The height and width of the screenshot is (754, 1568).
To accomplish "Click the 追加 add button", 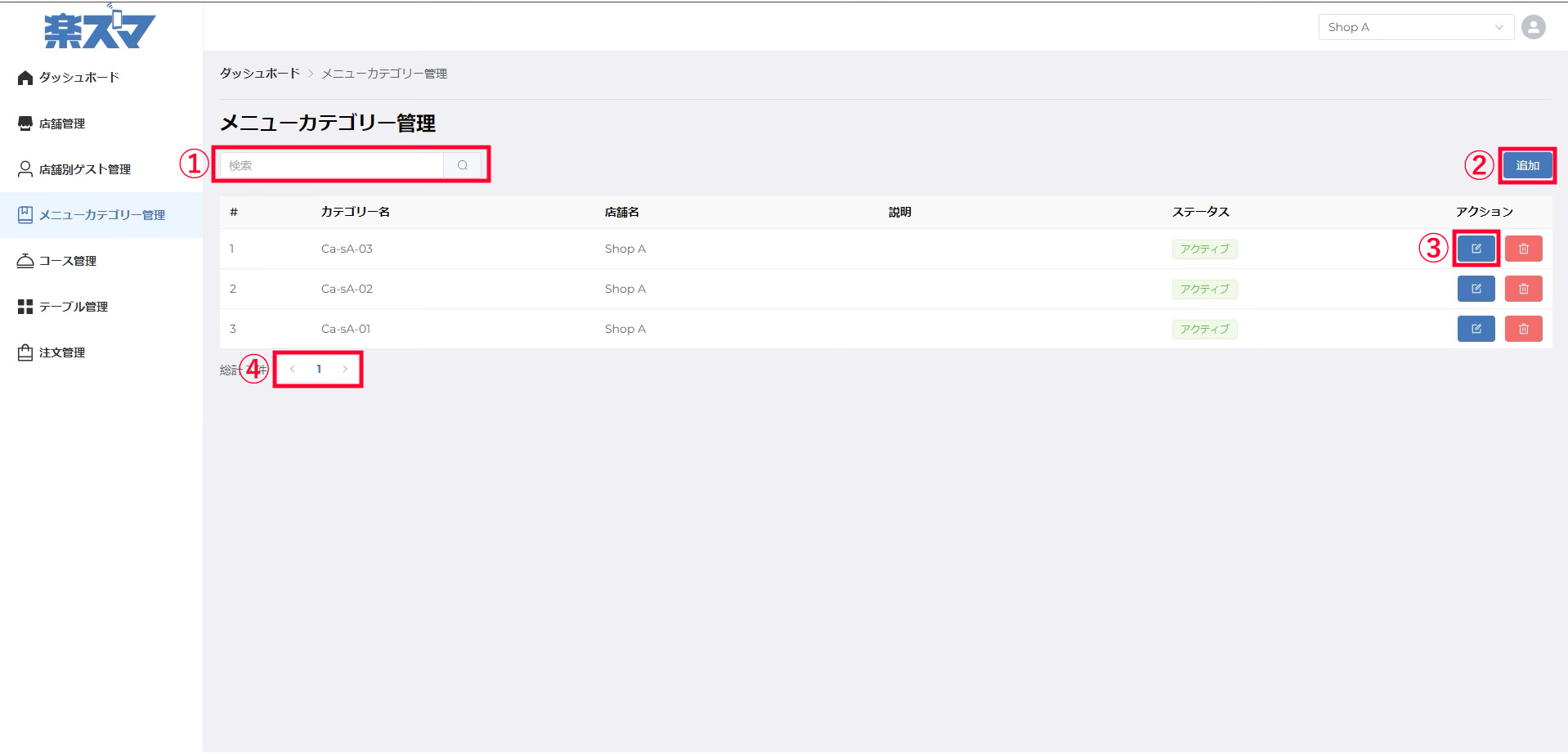I will 1526,165.
